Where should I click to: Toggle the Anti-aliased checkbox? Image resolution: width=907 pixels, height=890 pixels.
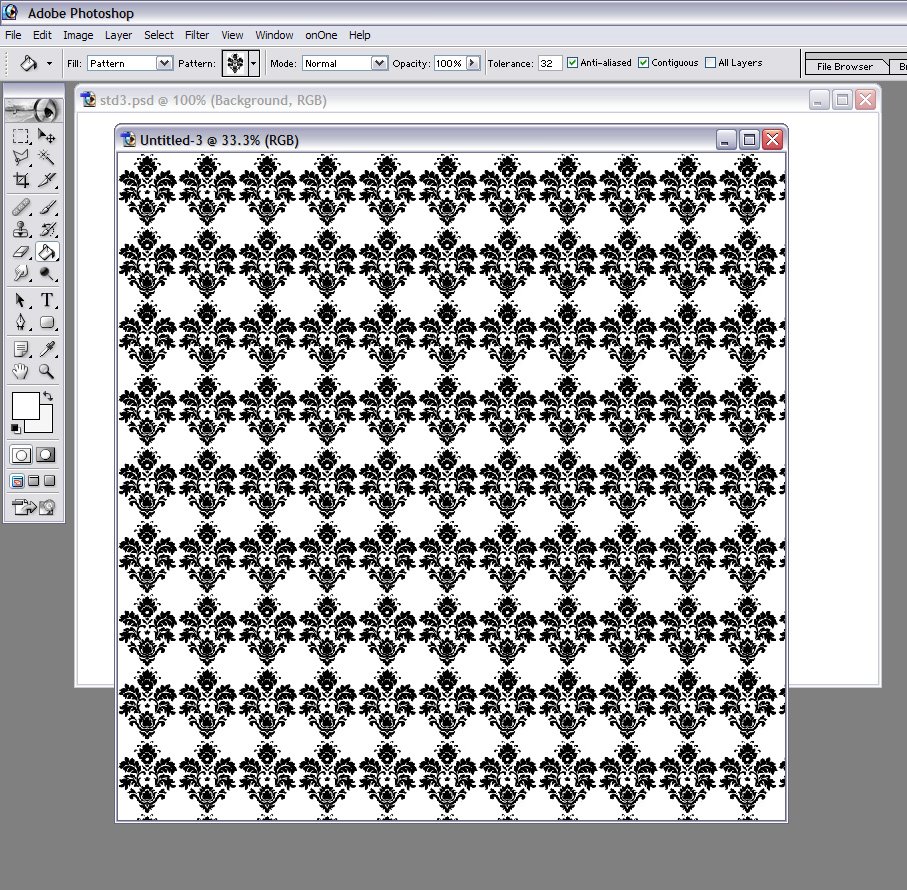(572, 62)
